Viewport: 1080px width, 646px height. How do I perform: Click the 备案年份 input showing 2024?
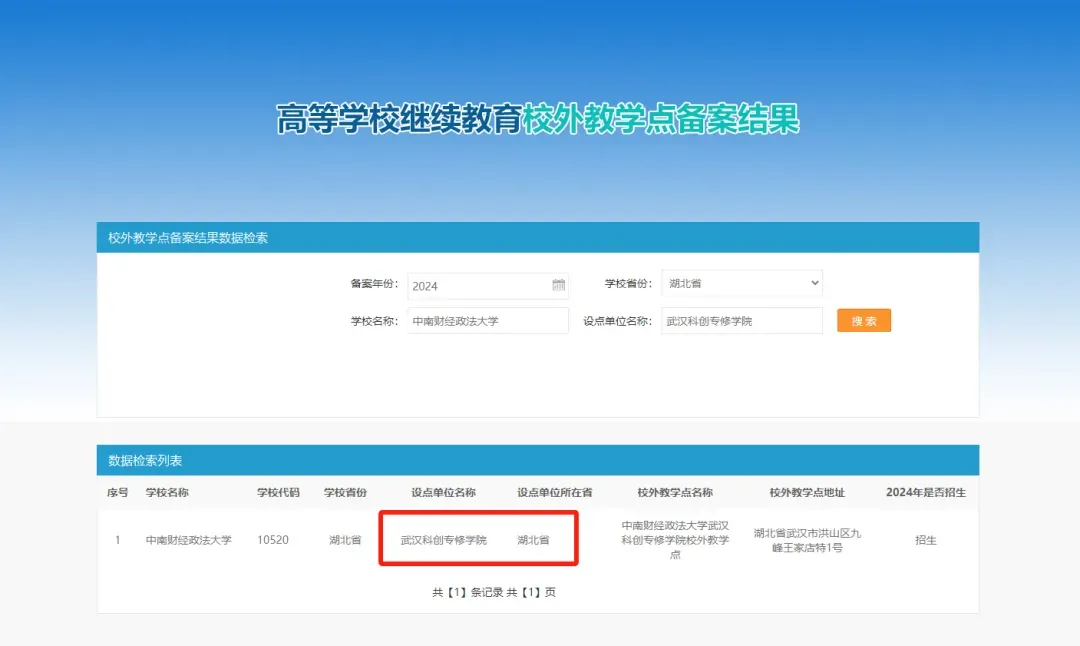point(488,286)
